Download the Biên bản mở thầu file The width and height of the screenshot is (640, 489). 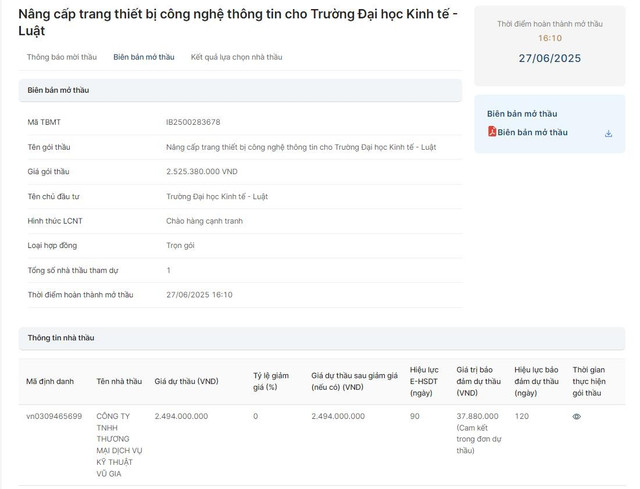point(608,133)
